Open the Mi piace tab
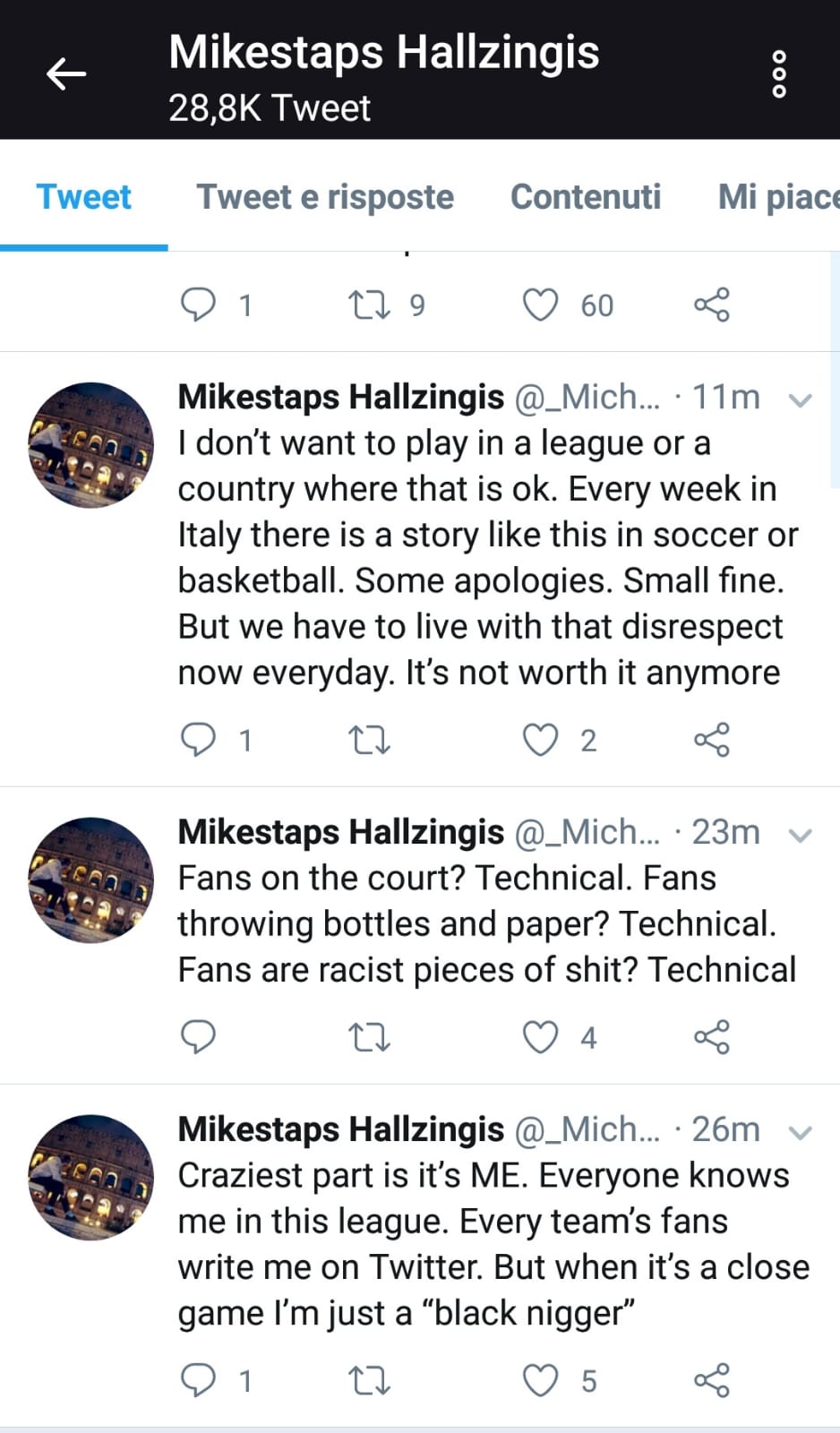The height and width of the screenshot is (1433, 840). pos(777,197)
